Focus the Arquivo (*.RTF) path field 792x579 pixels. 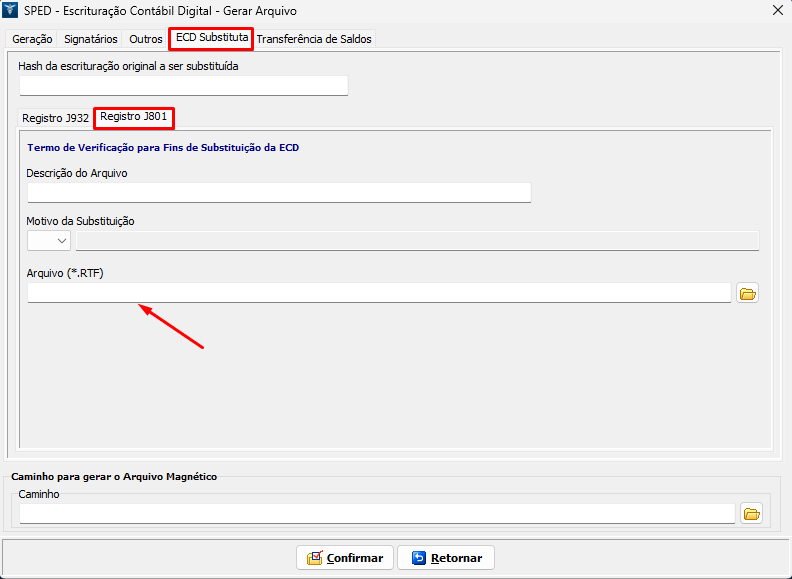[x=378, y=293]
